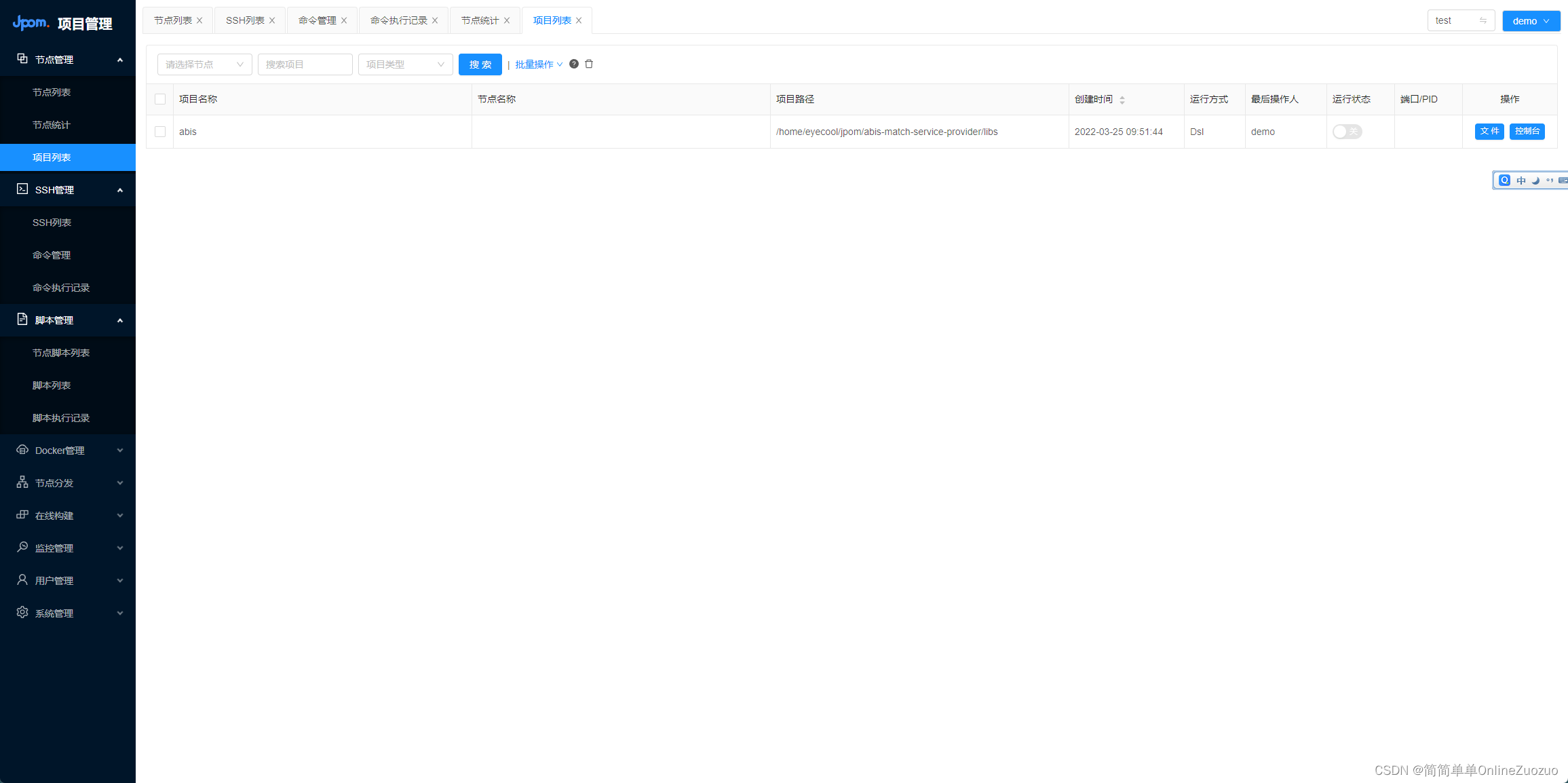Click the trash icon next to the help icon

(x=589, y=64)
